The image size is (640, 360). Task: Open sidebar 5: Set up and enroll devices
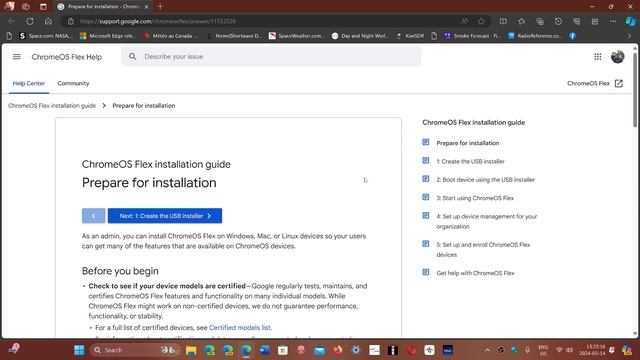pyautogui.click(x=483, y=249)
